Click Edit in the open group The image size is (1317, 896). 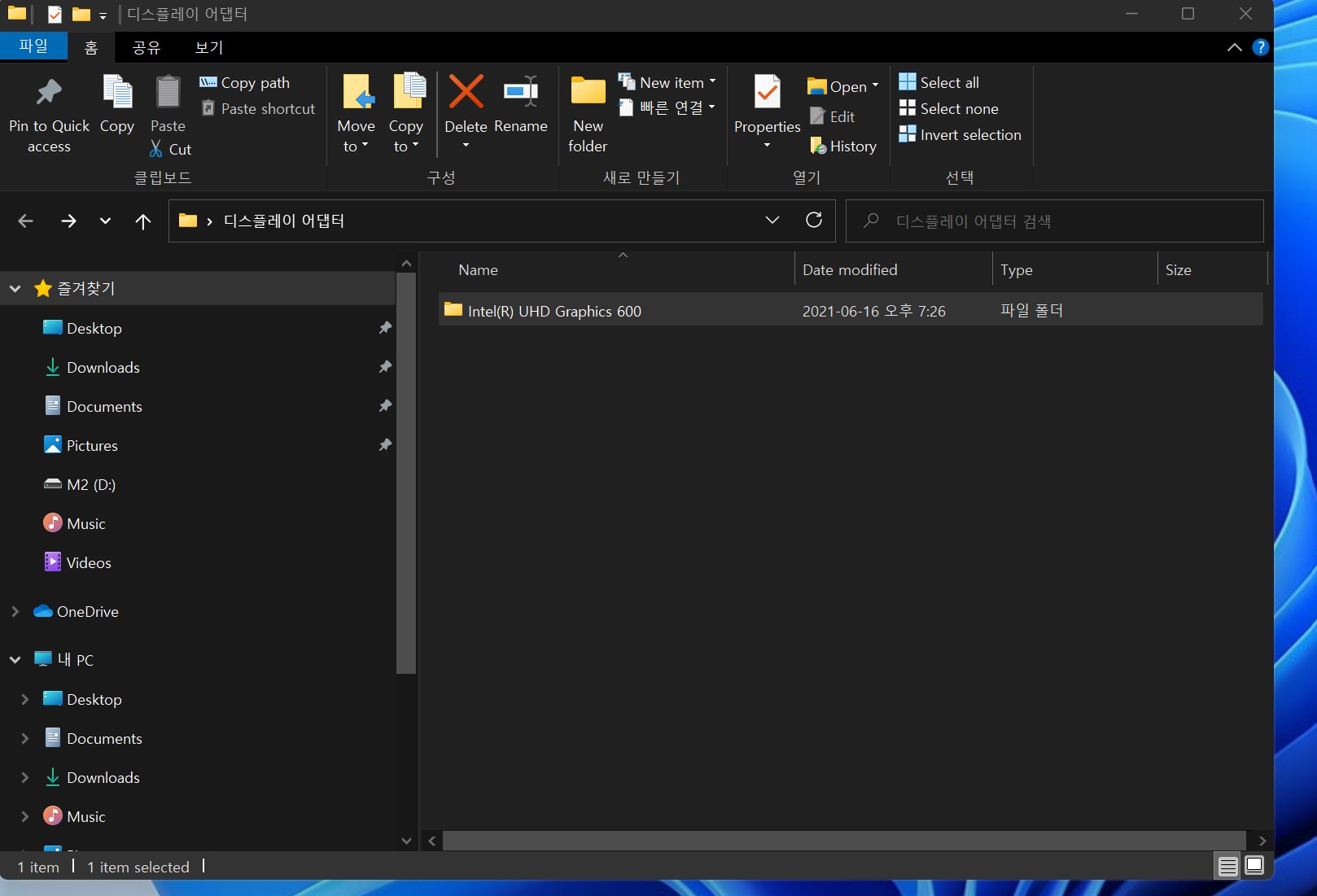[832, 116]
